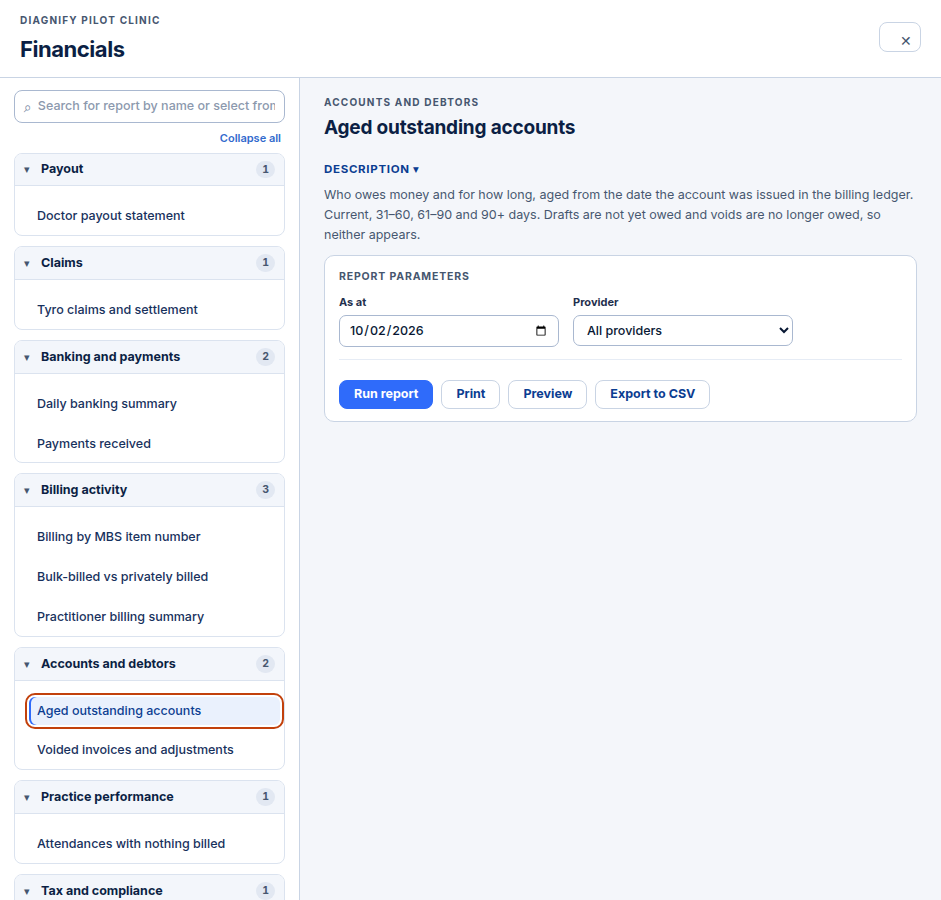
Task: Open the Provider dropdown
Action: pyautogui.click(x=683, y=331)
